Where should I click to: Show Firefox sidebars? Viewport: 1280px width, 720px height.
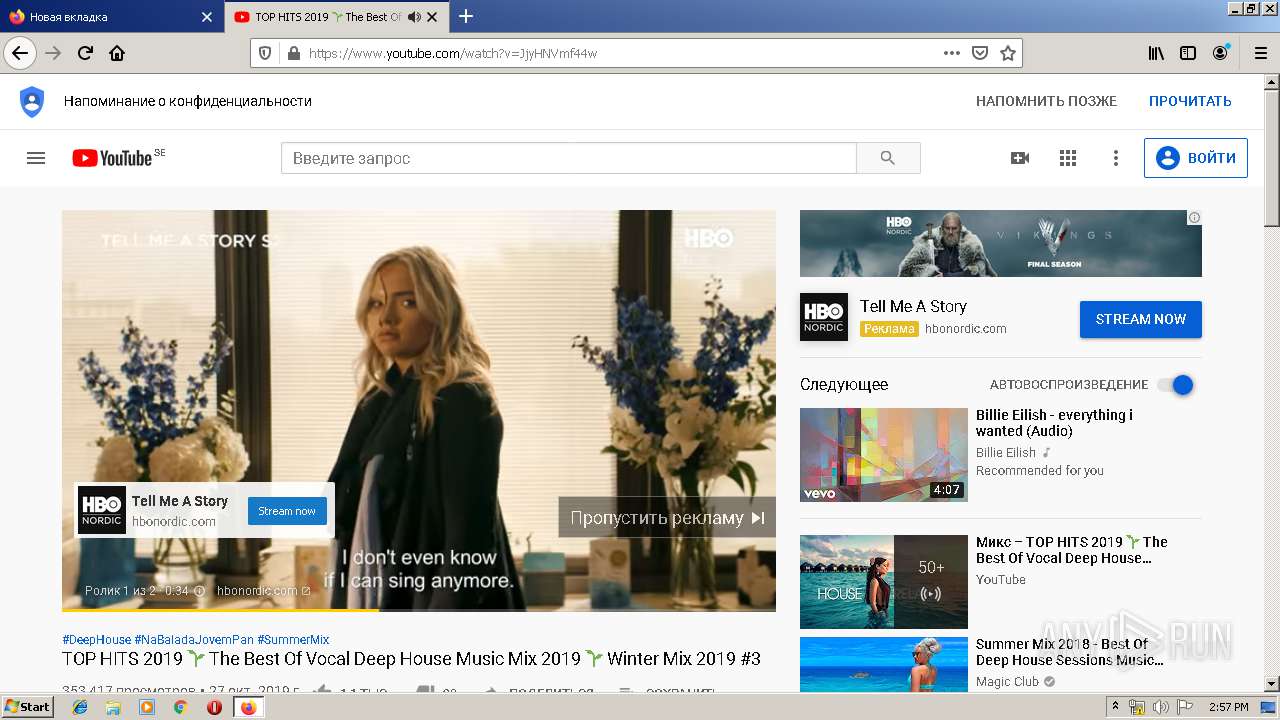(x=1188, y=53)
